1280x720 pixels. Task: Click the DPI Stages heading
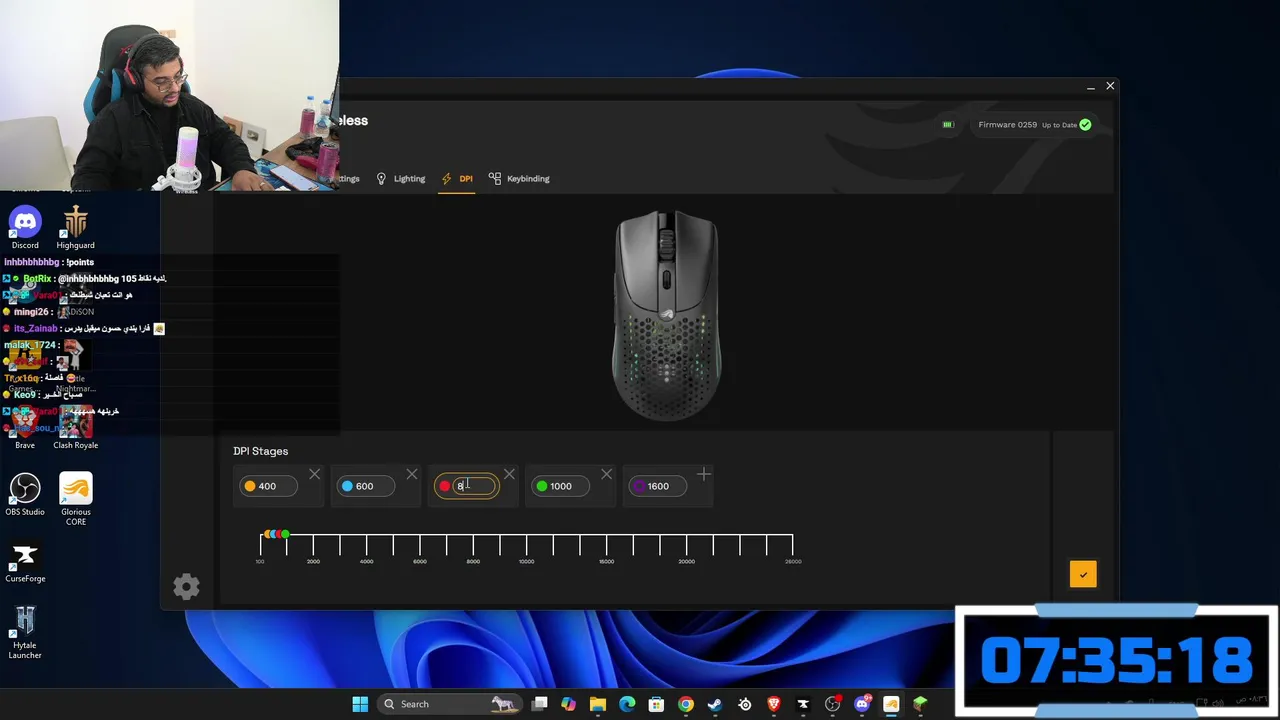click(x=260, y=451)
